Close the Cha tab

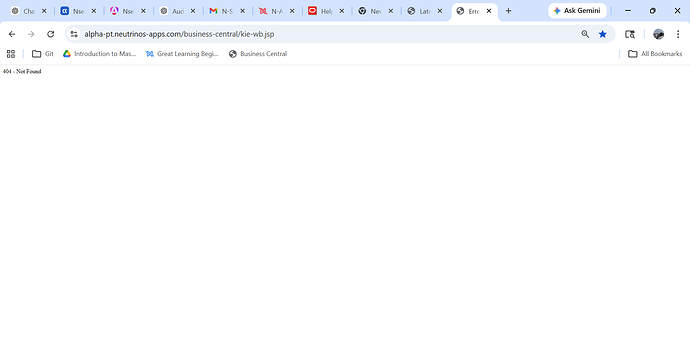pyautogui.click(x=44, y=11)
